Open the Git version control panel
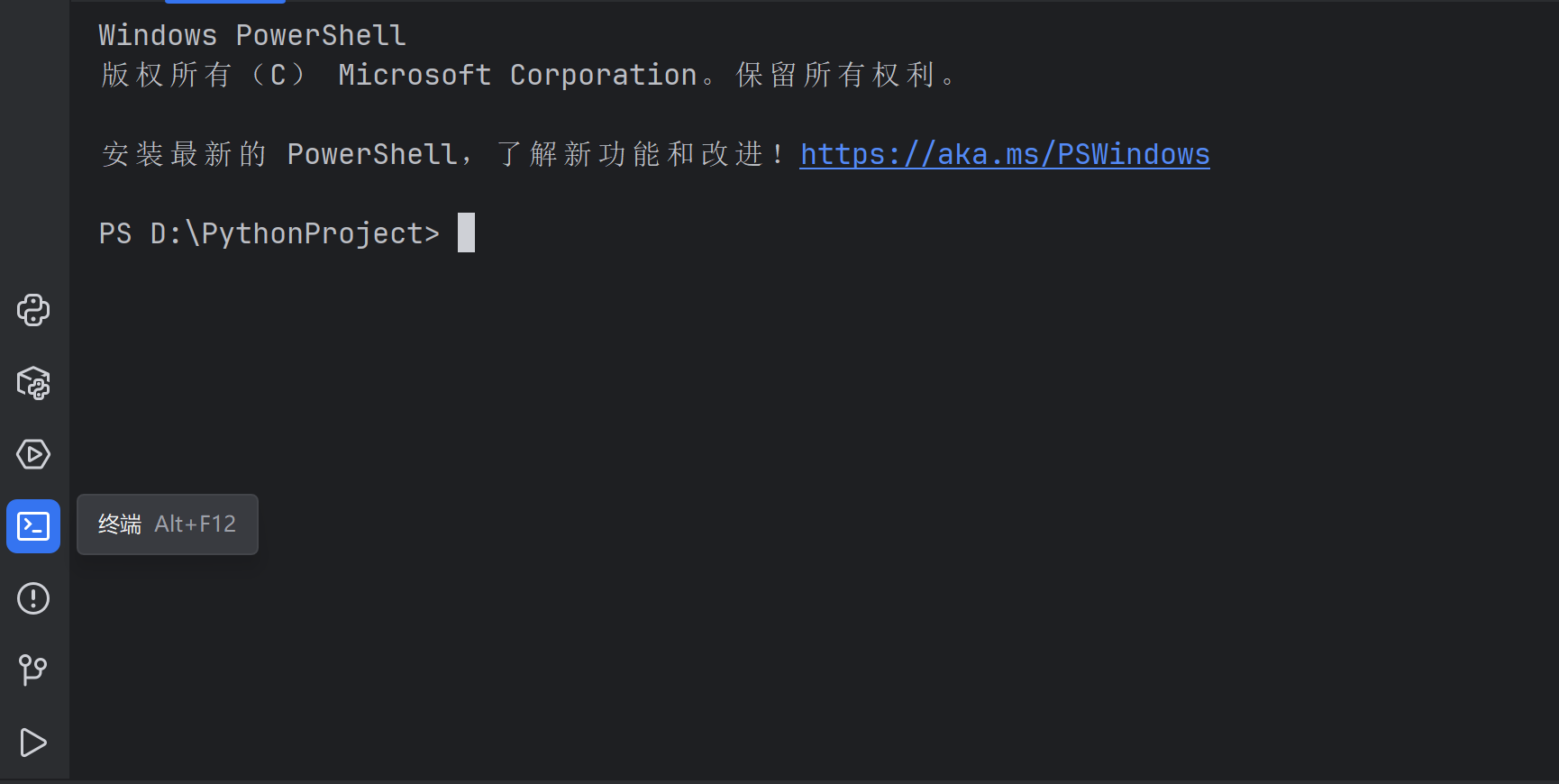This screenshot has height=784, width=1559. coord(33,670)
